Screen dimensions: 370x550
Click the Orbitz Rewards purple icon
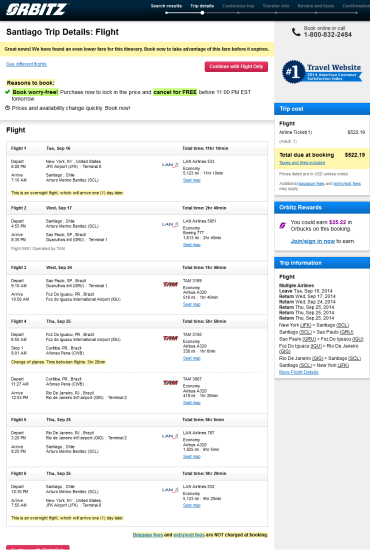pos(283,225)
